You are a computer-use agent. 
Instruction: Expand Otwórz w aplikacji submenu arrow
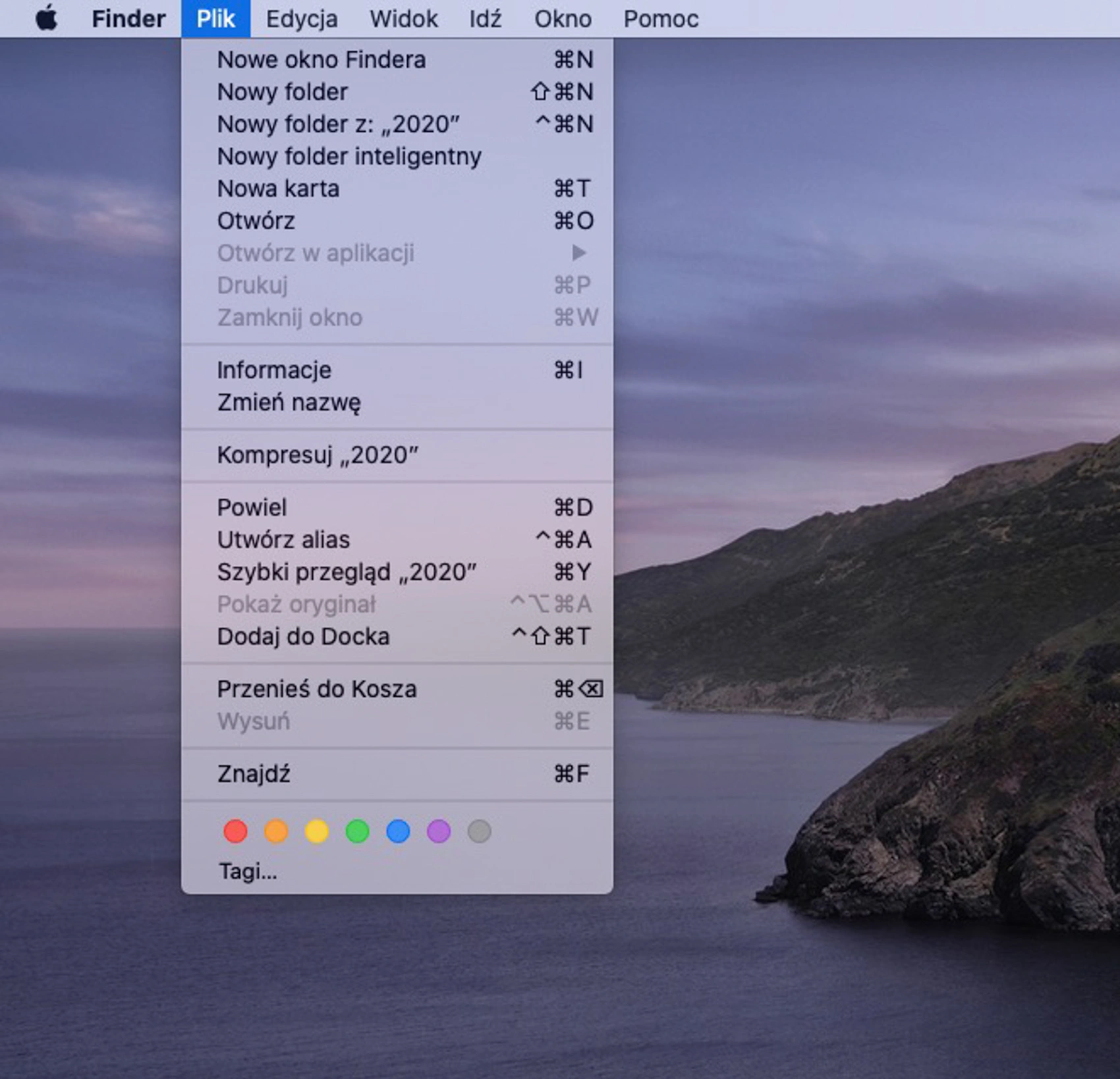click(x=578, y=253)
